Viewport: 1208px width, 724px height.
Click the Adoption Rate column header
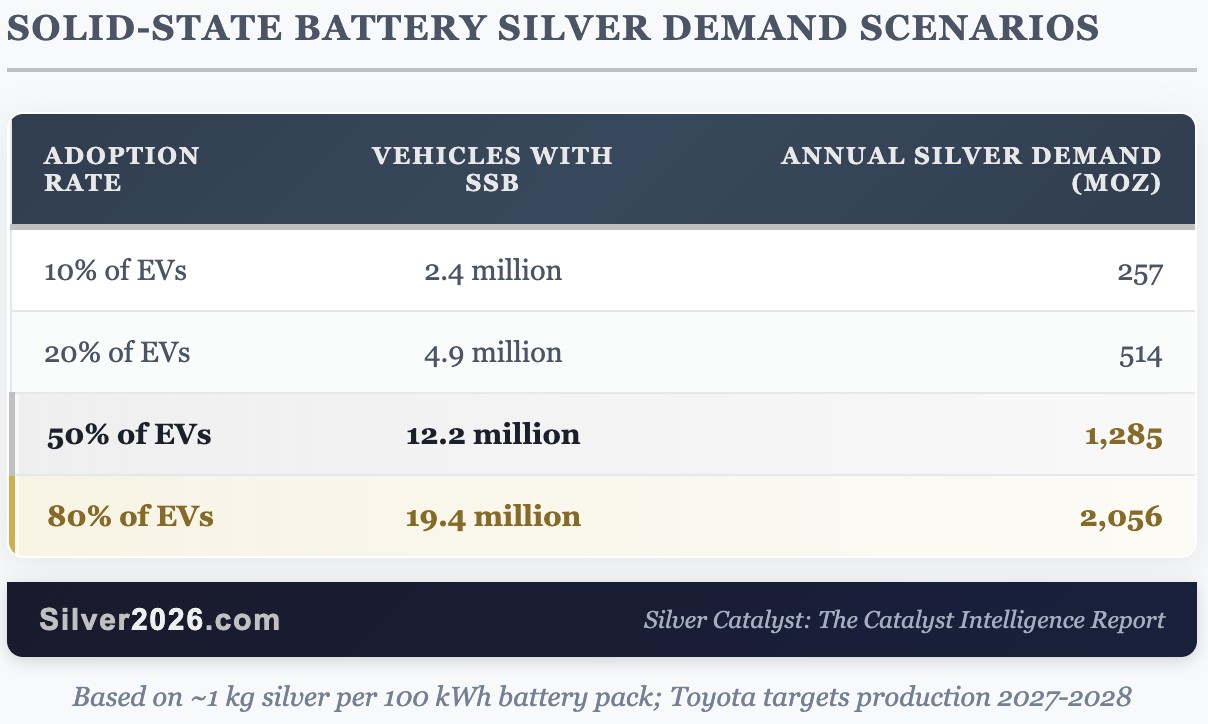point(122,169)
